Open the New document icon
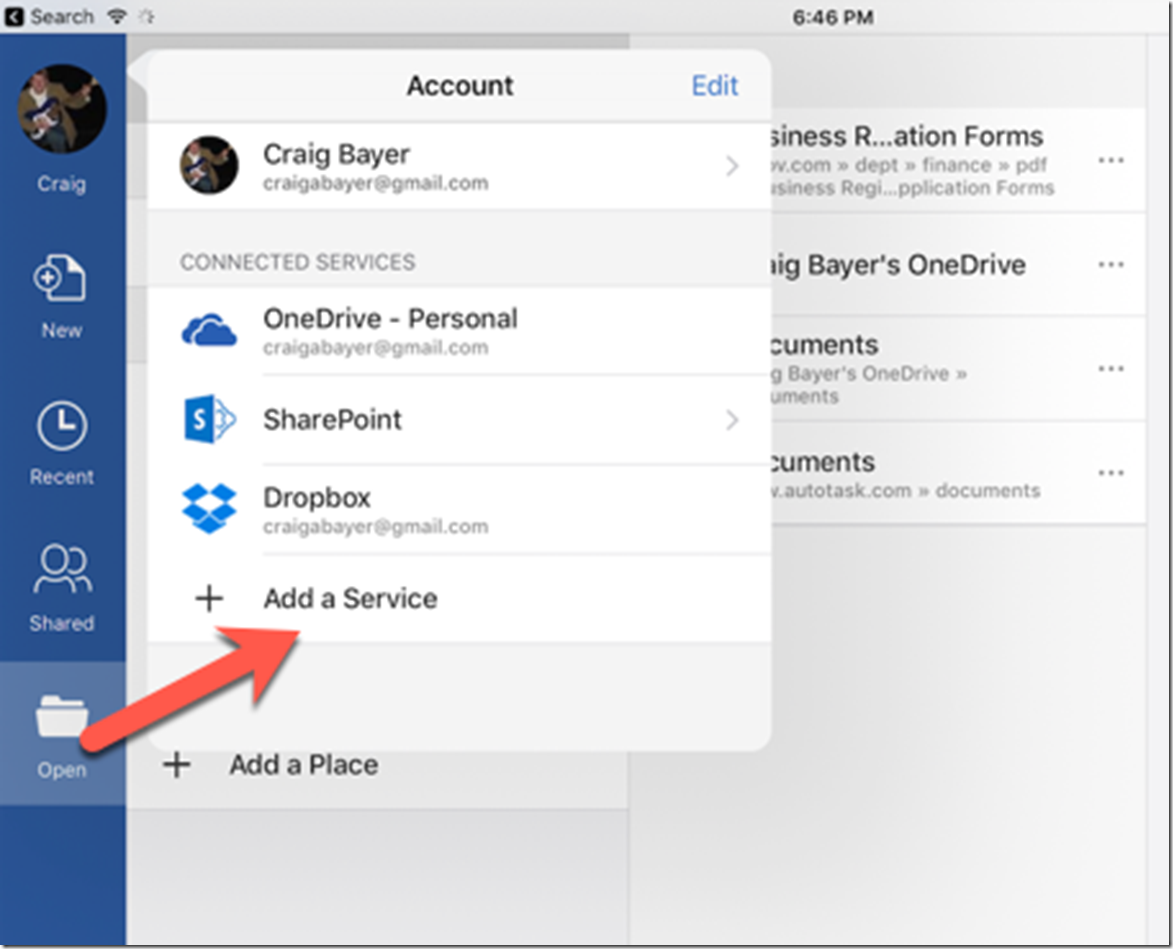The width and height of the screenshot is (1173, 949). [60, 278]
